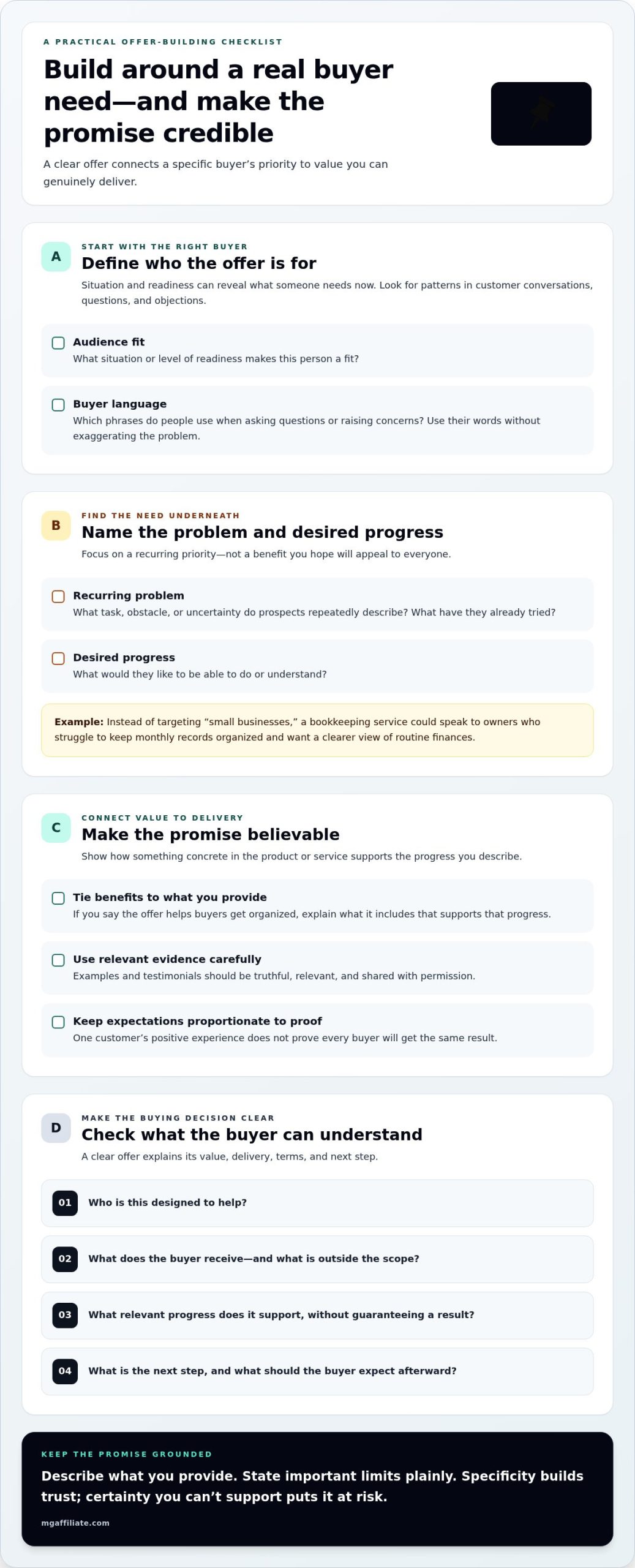
Task: Check the Audience fit checkbox
Action: (58, 343)
